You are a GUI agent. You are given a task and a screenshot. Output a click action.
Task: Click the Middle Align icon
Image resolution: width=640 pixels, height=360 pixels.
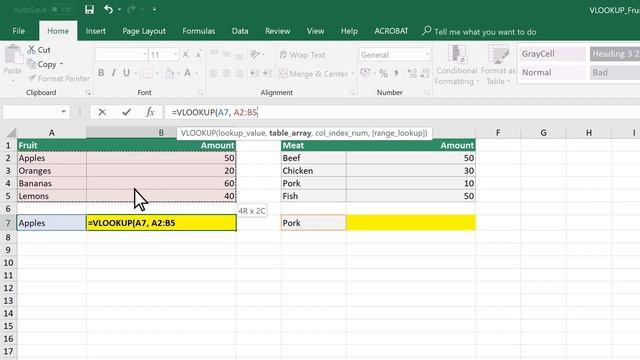coord(227,54)
